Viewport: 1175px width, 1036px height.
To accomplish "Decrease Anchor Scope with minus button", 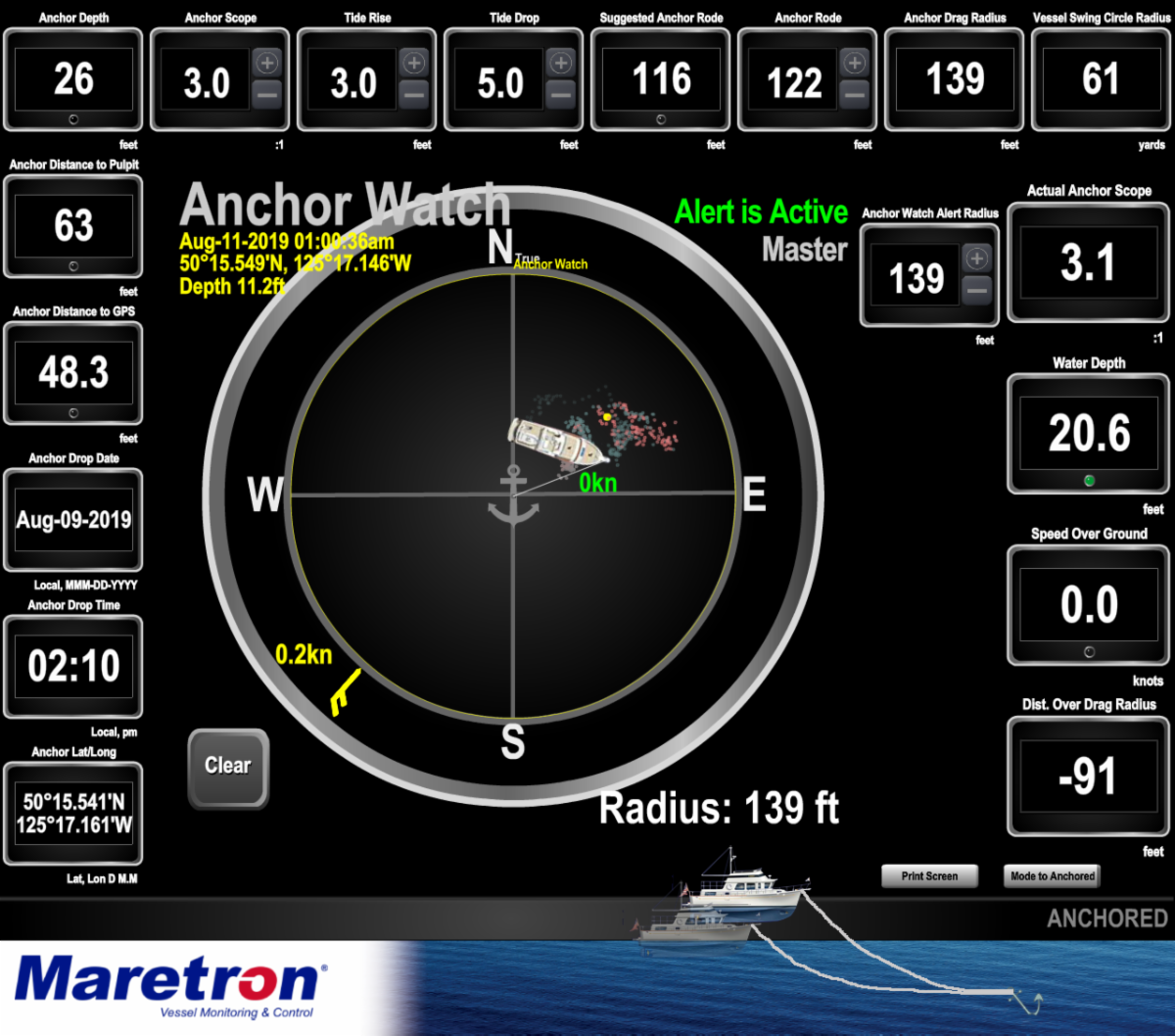I will point(266,95).
